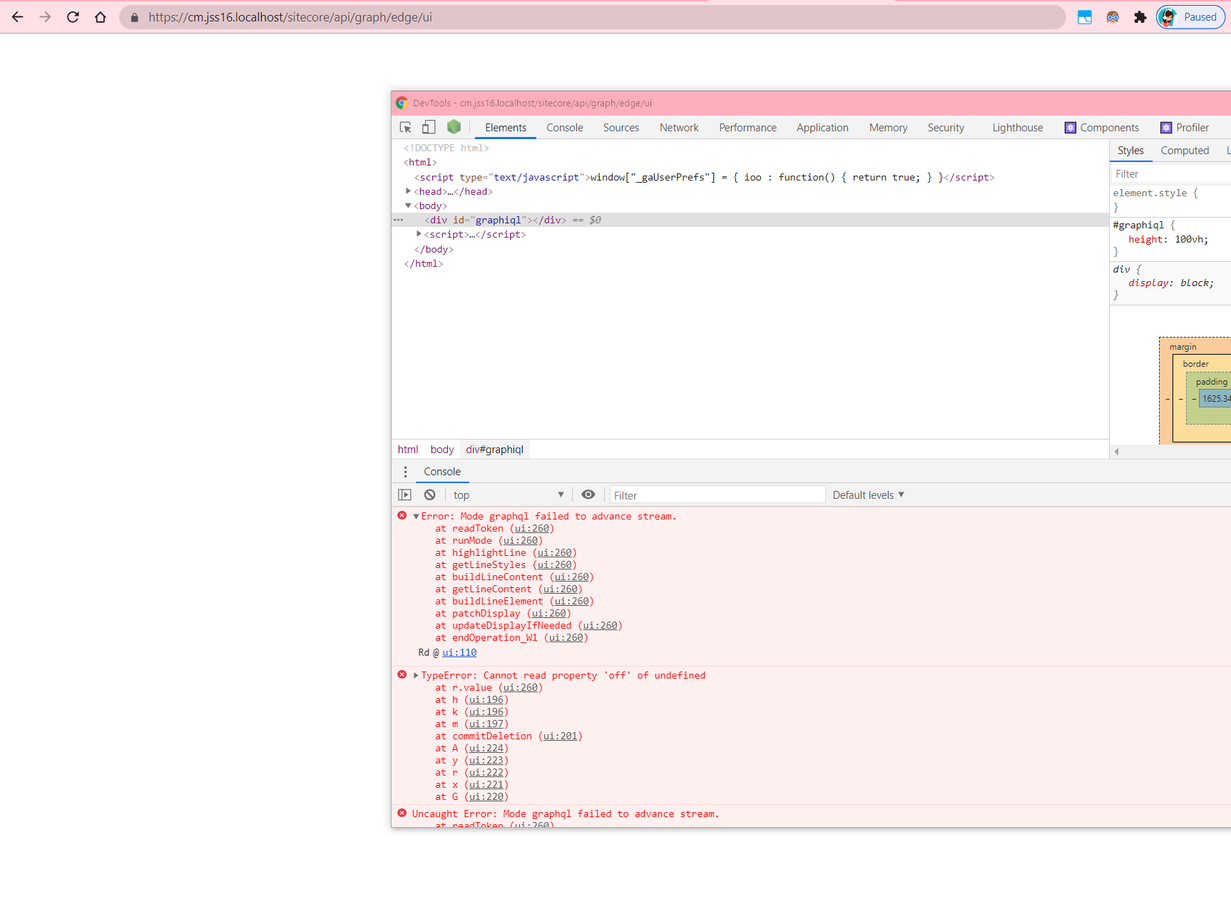Open the Memory tab
Screen dimensions: 1231x897
(x=888, y=128)
